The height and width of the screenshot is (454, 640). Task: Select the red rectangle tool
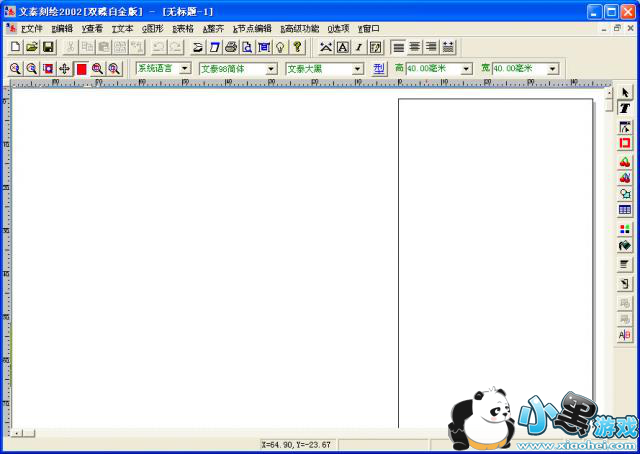(624, 143)
